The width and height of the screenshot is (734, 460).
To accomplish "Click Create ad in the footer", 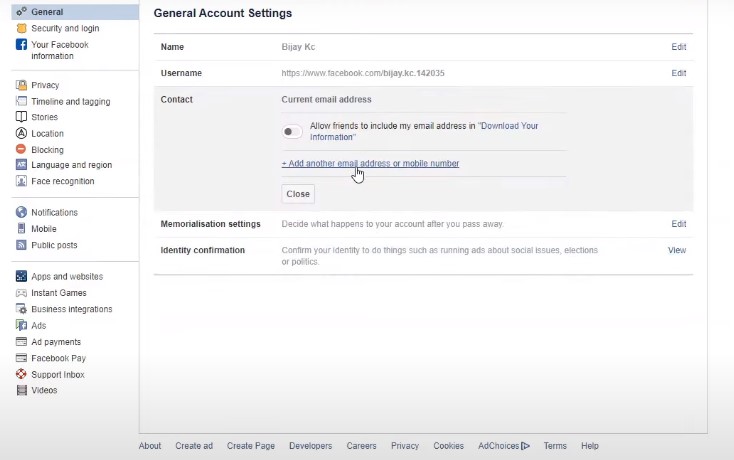I will click(x=194, y=446).
